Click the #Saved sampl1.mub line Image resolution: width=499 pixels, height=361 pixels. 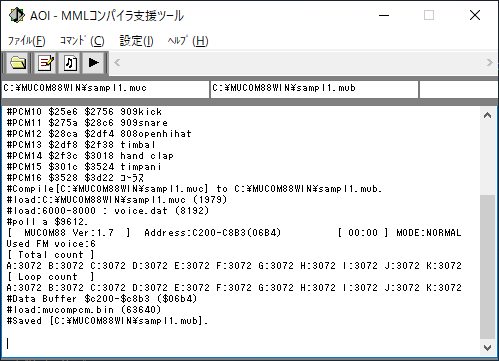point(107,321)
